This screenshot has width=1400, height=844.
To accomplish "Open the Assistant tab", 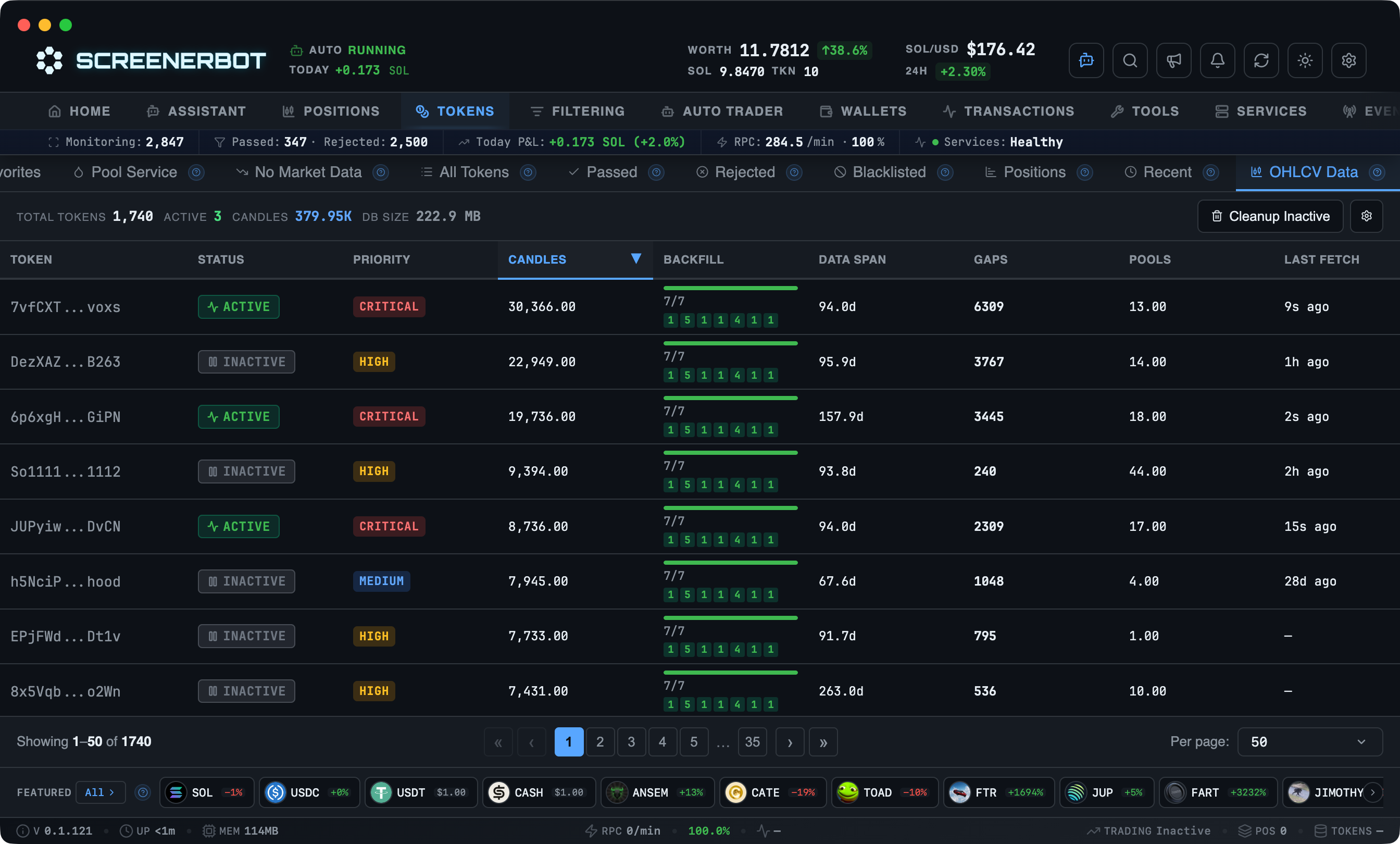I will [x=196, y=111].
